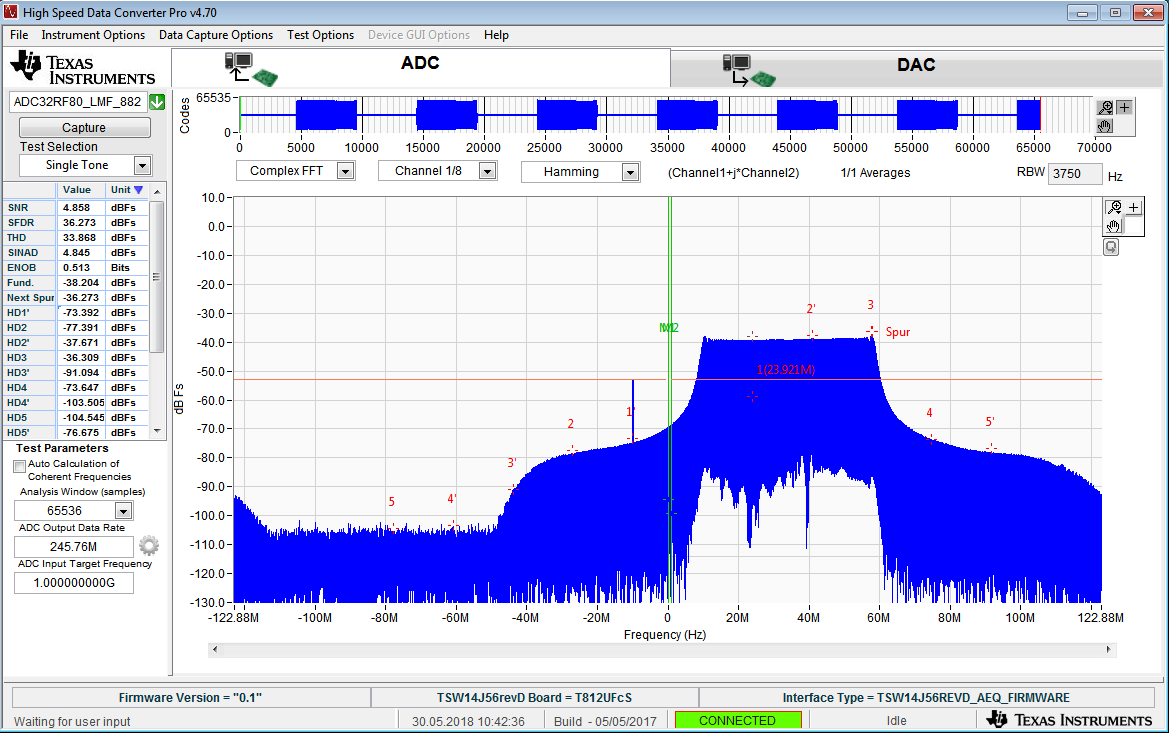Viewport: 1173px width, 733px height.
Task: Click the SNR value 4.858 cell
Action: pyautogui.click(x=81, y=208)
